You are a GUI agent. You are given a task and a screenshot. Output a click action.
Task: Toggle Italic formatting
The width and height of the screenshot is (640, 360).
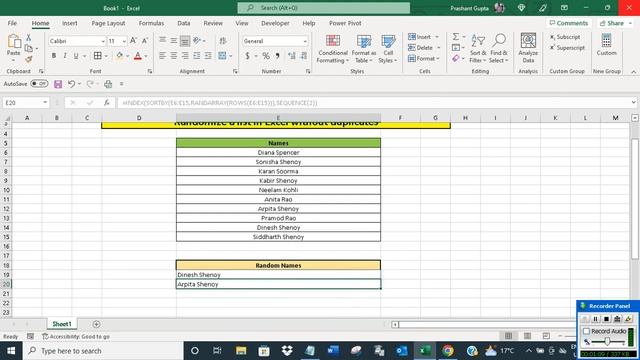click(x=65, y=56)
